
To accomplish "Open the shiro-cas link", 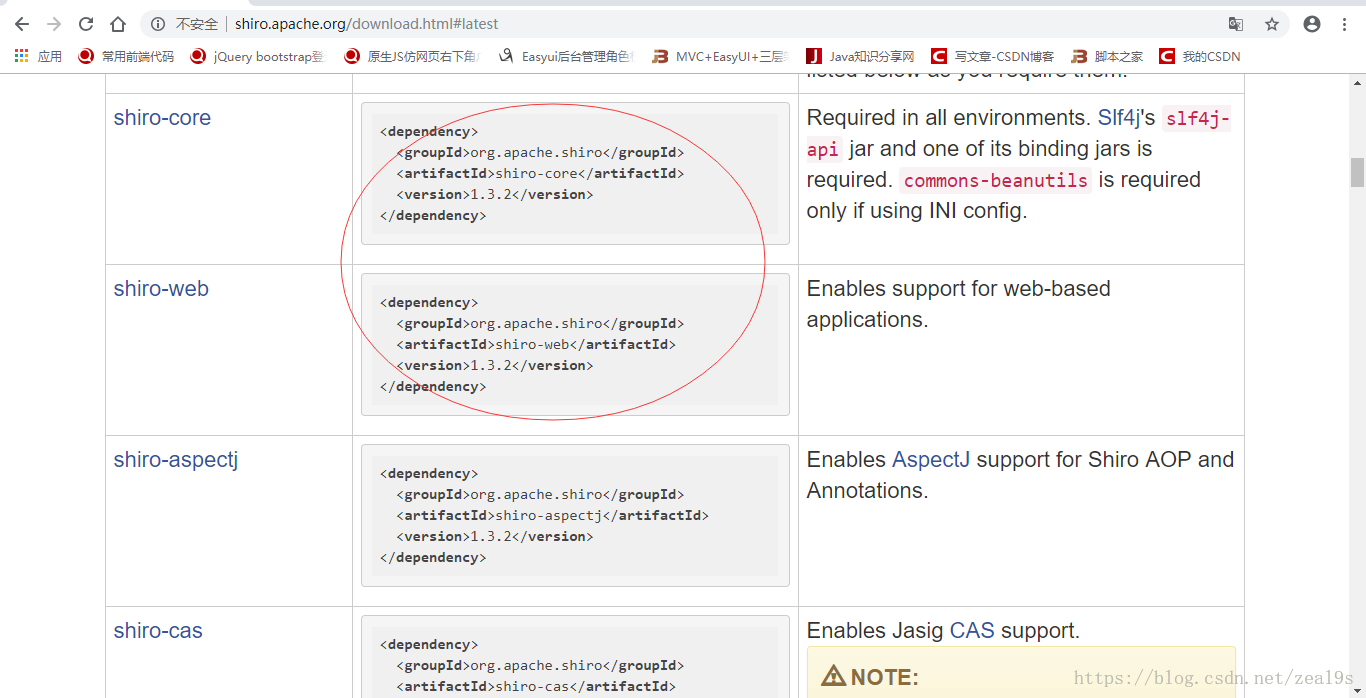I will [158, 631].
